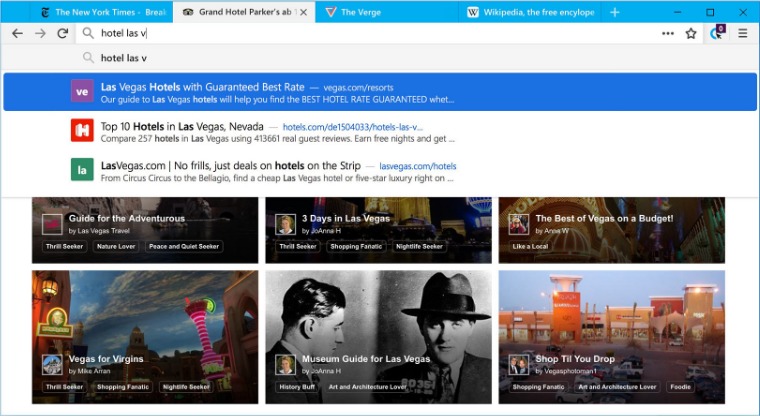Go forward using the forward arrow
The height and width of the screenshot is (416, 760).
pos(40,33)
